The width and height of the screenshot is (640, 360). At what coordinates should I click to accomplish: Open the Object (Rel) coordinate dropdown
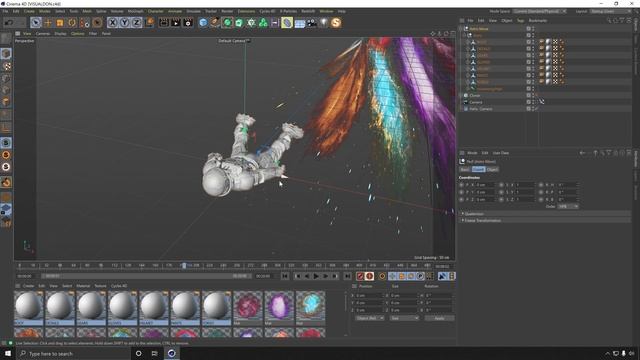(369, 318)
